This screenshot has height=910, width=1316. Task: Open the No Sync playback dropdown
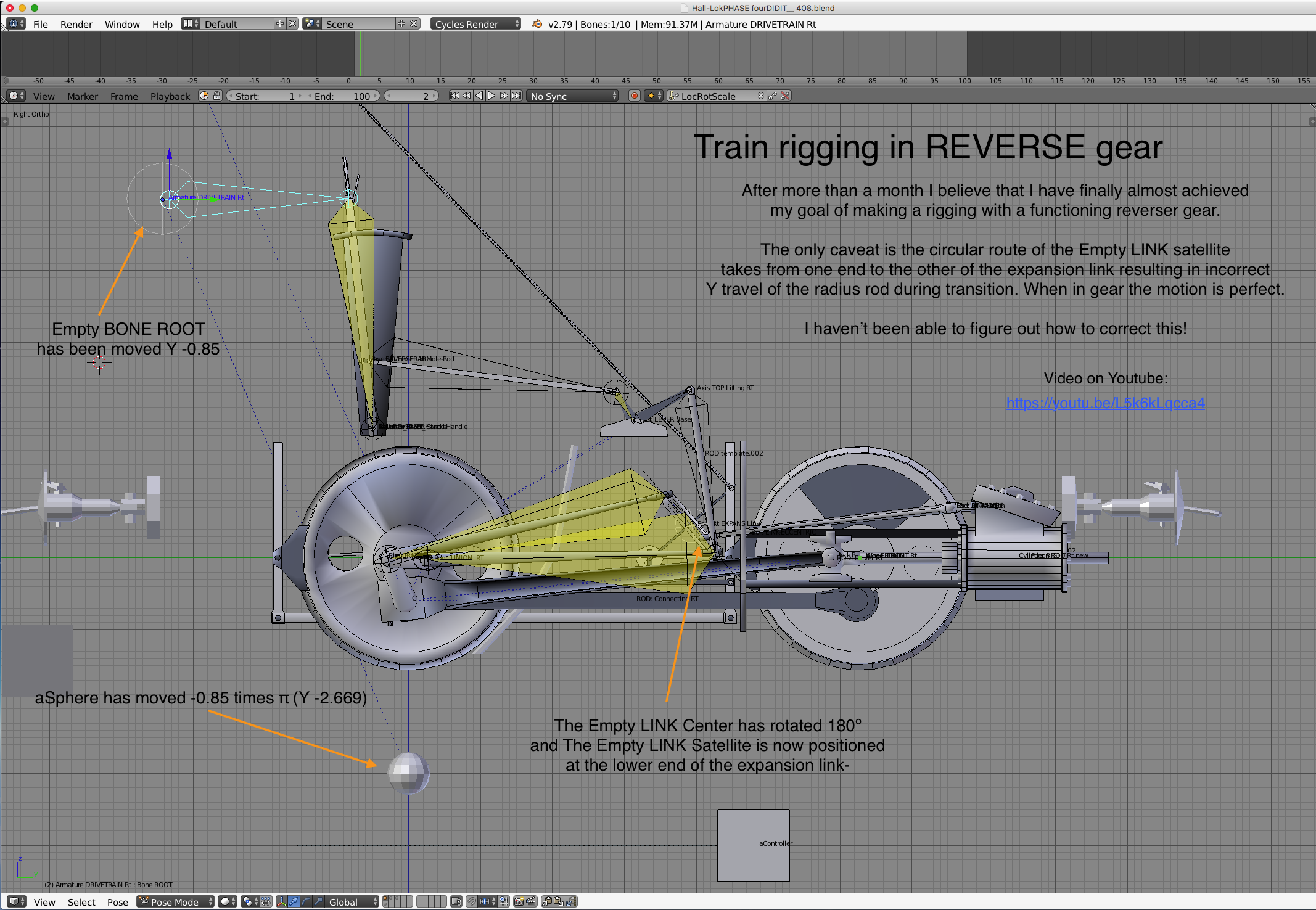tap(572, 96)
